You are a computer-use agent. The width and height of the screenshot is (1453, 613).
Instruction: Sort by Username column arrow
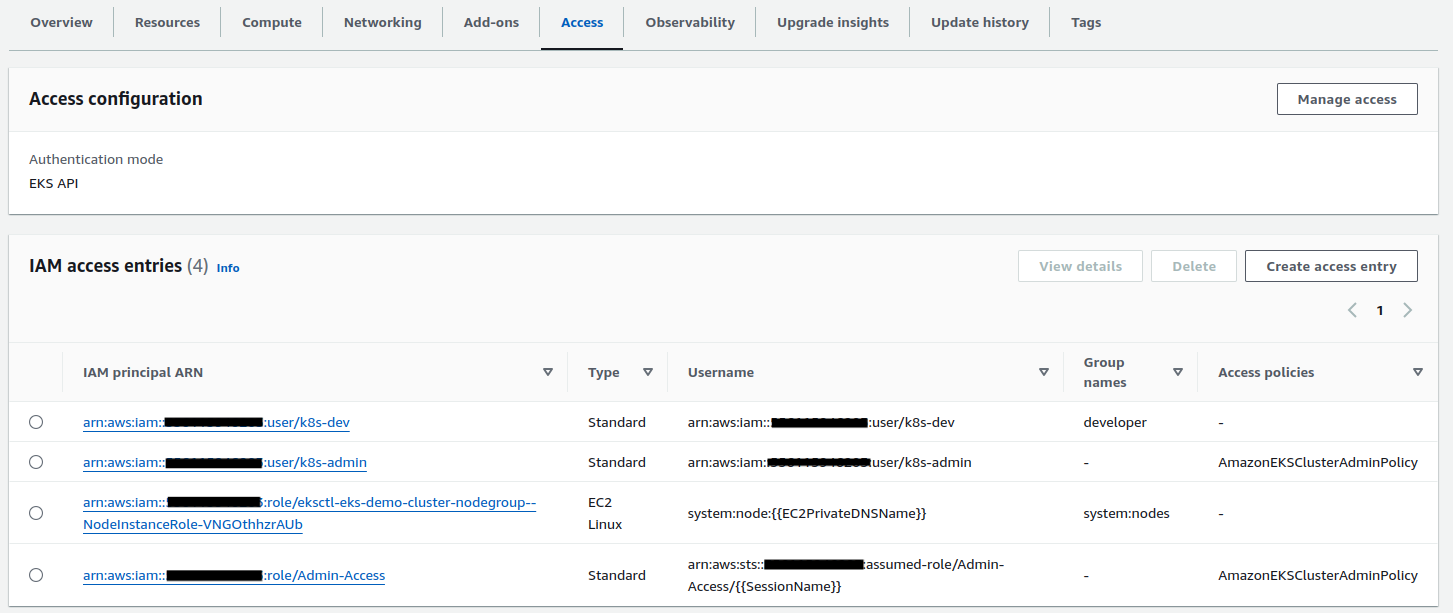pos(1044,372)
